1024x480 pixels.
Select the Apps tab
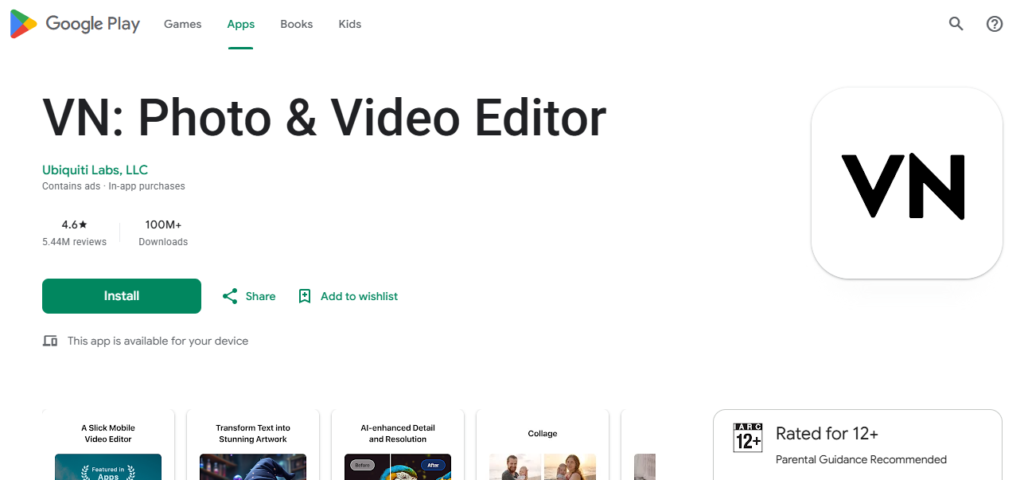240,24
